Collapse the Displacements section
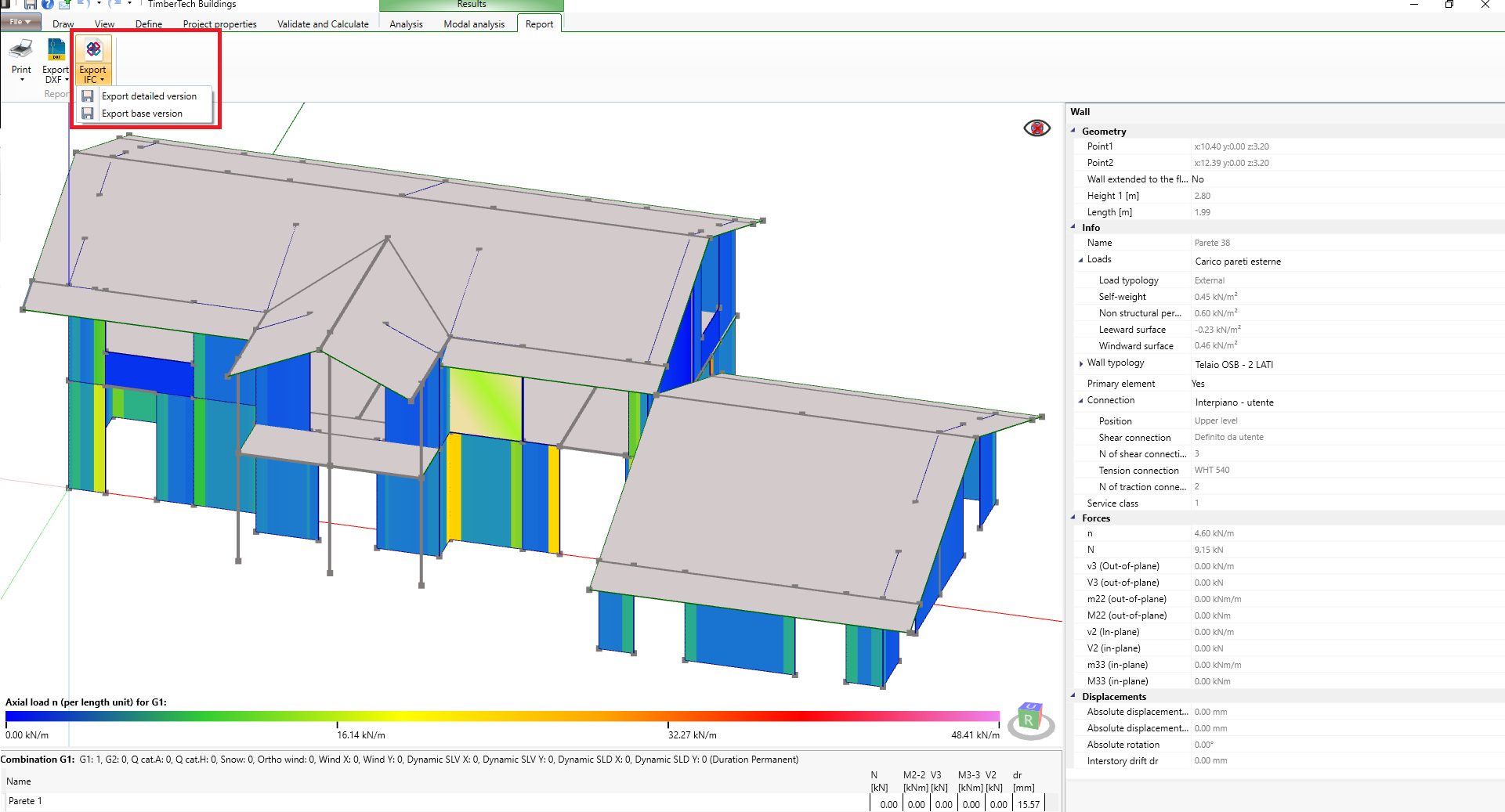The image size is (1505, 812). click(x=1073, y=696)
